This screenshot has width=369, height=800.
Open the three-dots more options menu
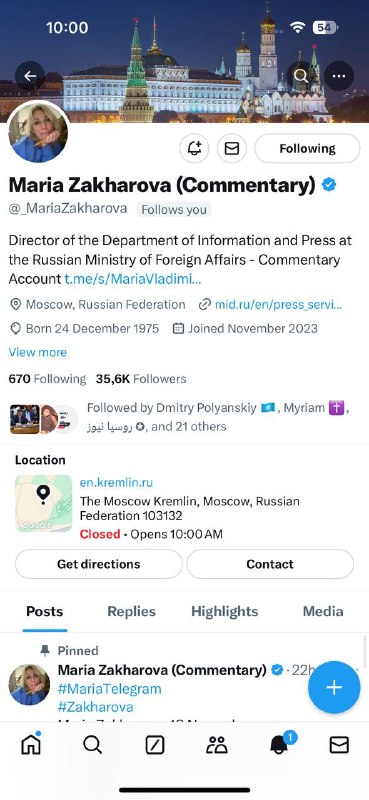pos(339,76)
